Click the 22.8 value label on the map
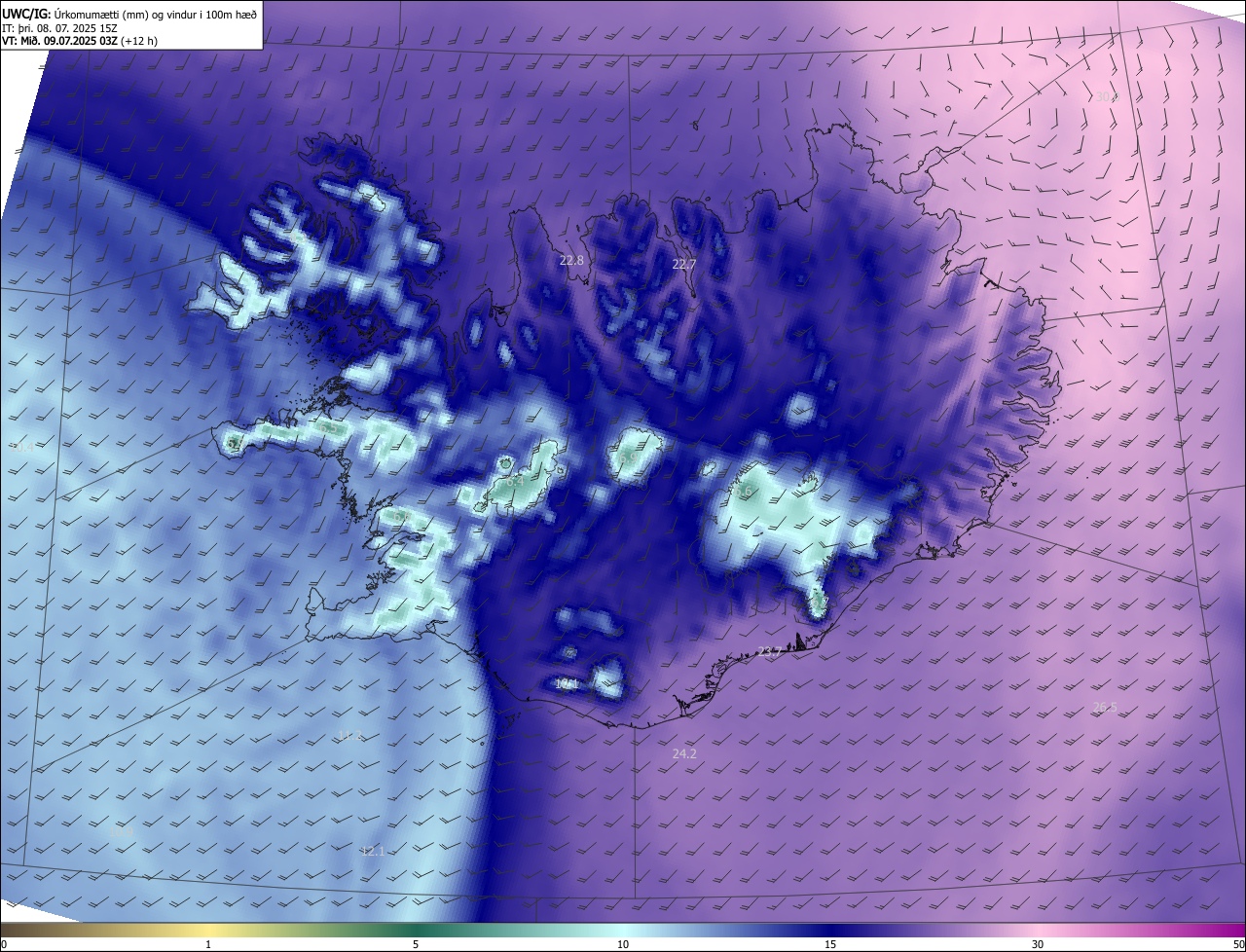Image resolution: width=1246 pixels, height=952 pixels. [x=571, y=261]
